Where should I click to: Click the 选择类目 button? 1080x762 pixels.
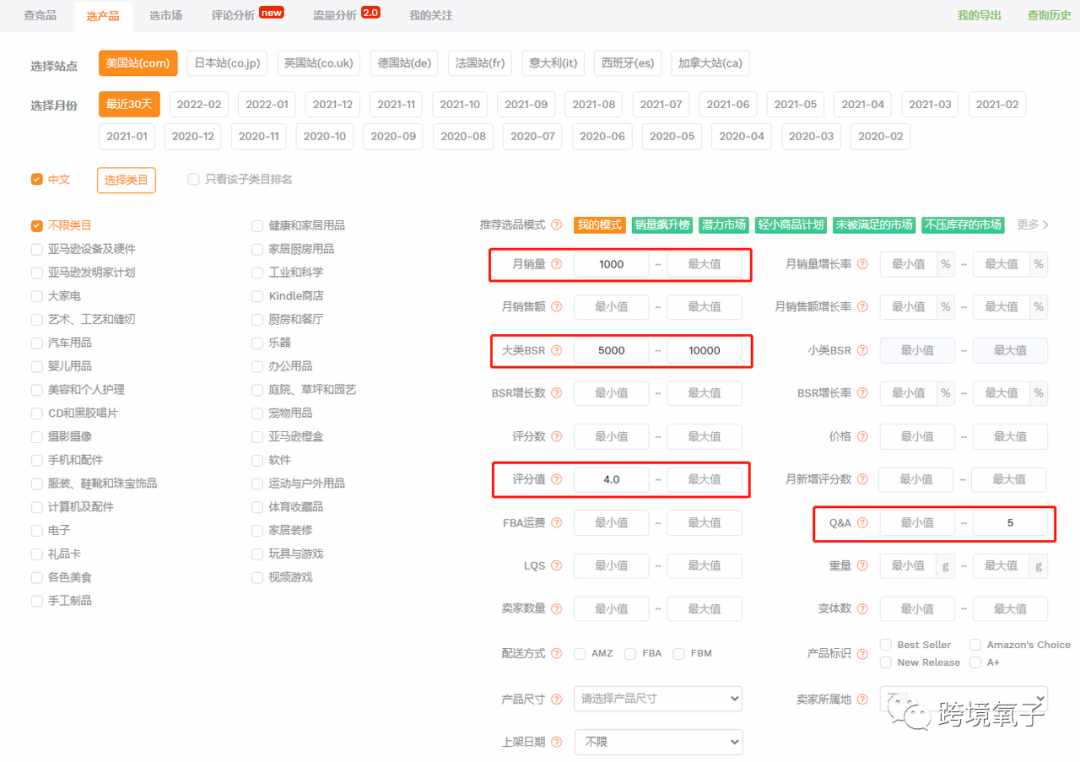[126, 180]
